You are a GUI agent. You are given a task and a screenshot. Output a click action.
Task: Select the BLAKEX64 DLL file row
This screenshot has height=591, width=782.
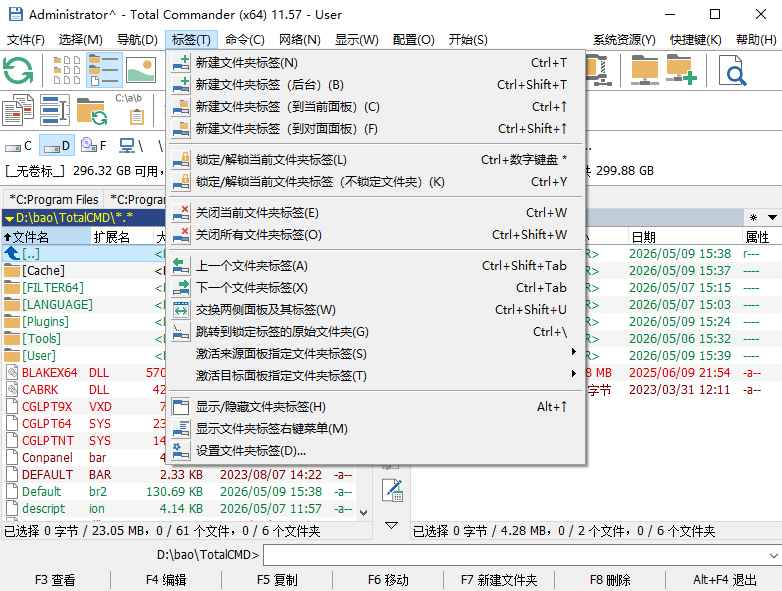click(84, 373)
